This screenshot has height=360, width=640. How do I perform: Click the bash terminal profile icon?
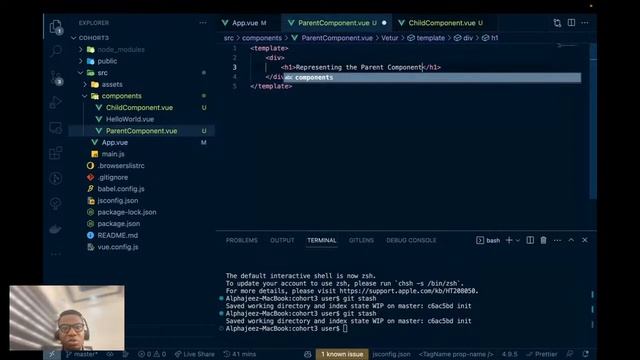[x=480, y=240]
